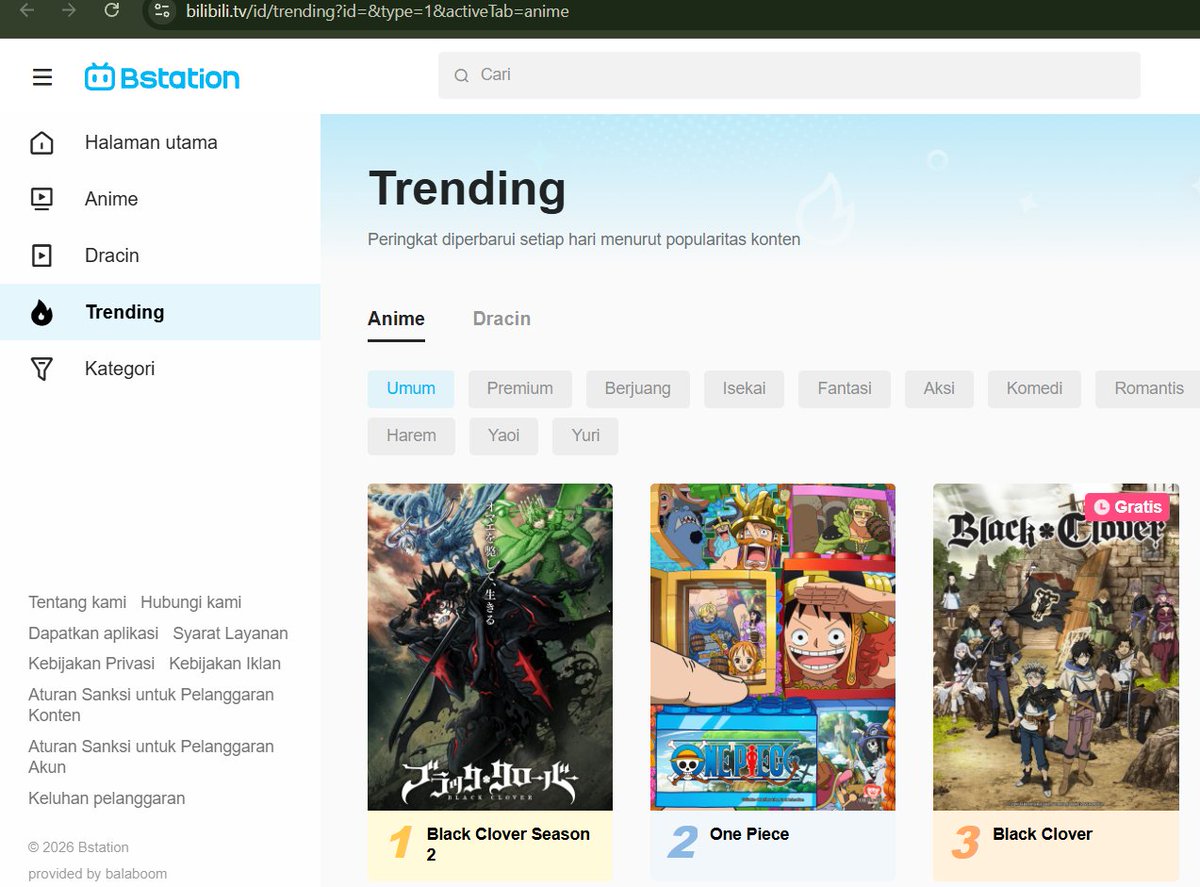Screen dimensions: 1200x887
Task: Click the Bstation logo
Action: click(x=162, y=77)
